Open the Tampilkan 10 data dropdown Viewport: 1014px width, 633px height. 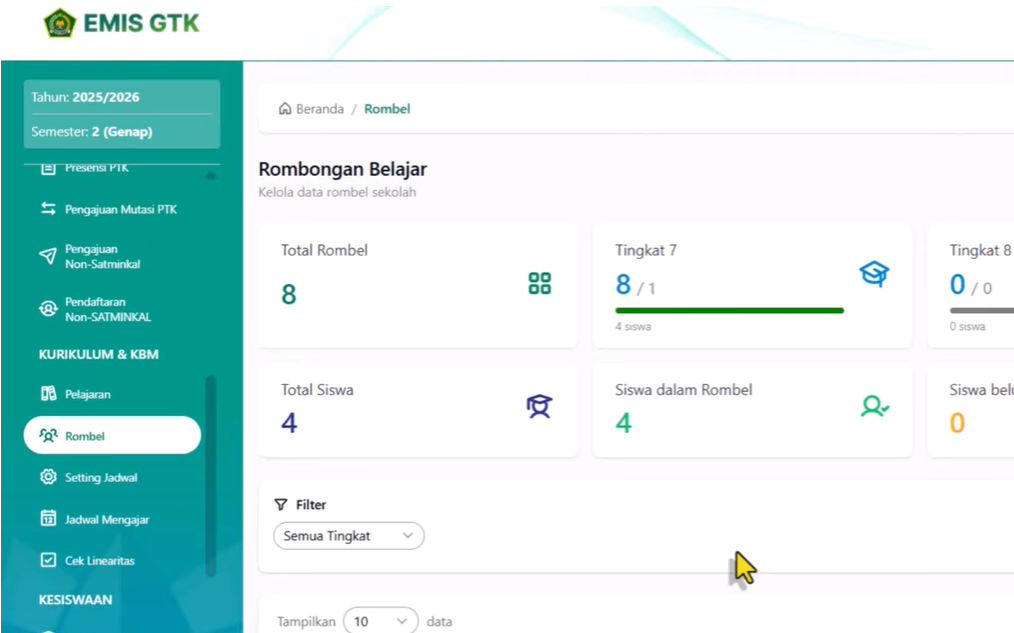pos(380,620)
